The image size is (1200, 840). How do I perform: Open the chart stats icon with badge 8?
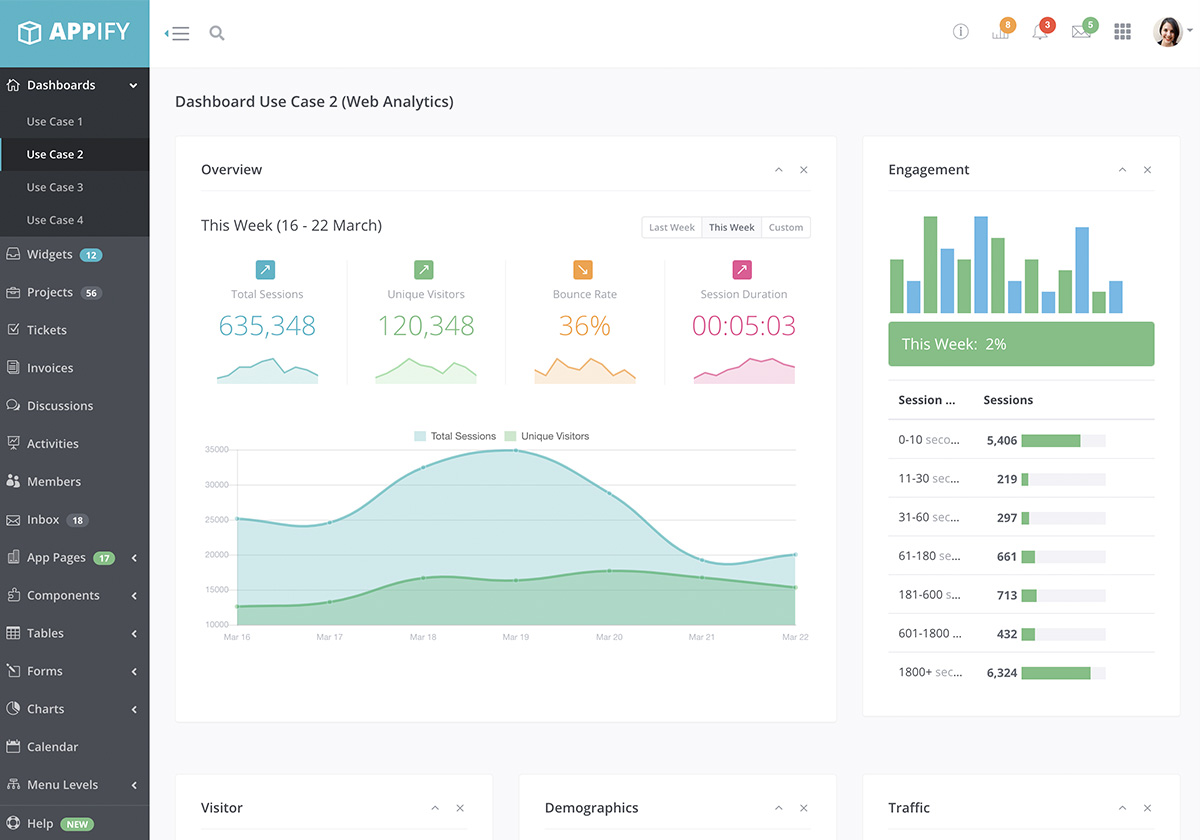tap(1000, 32)
